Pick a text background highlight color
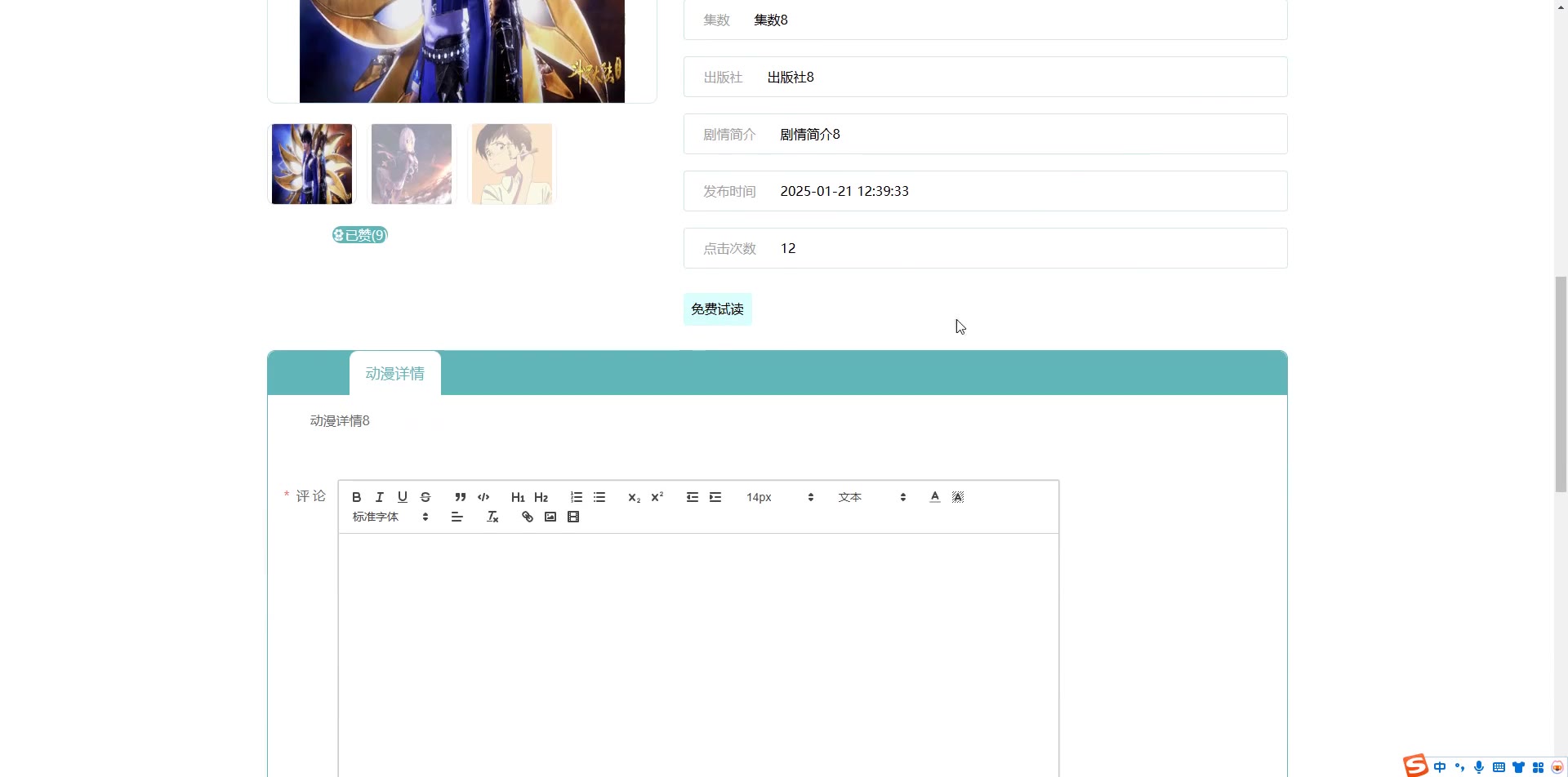This screenshot has height=777, width=1568. click(958, 497)
